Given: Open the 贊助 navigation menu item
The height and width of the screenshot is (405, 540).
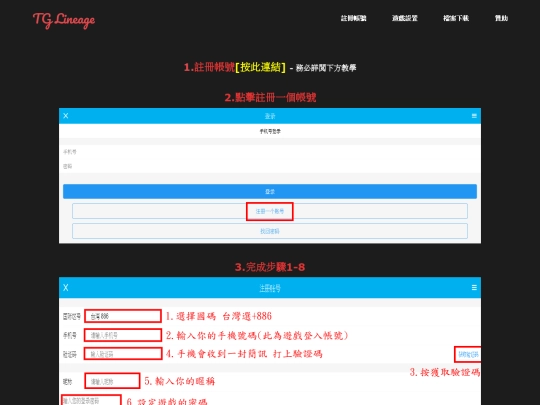Looking at the screenshot, I should pos(501,18).
